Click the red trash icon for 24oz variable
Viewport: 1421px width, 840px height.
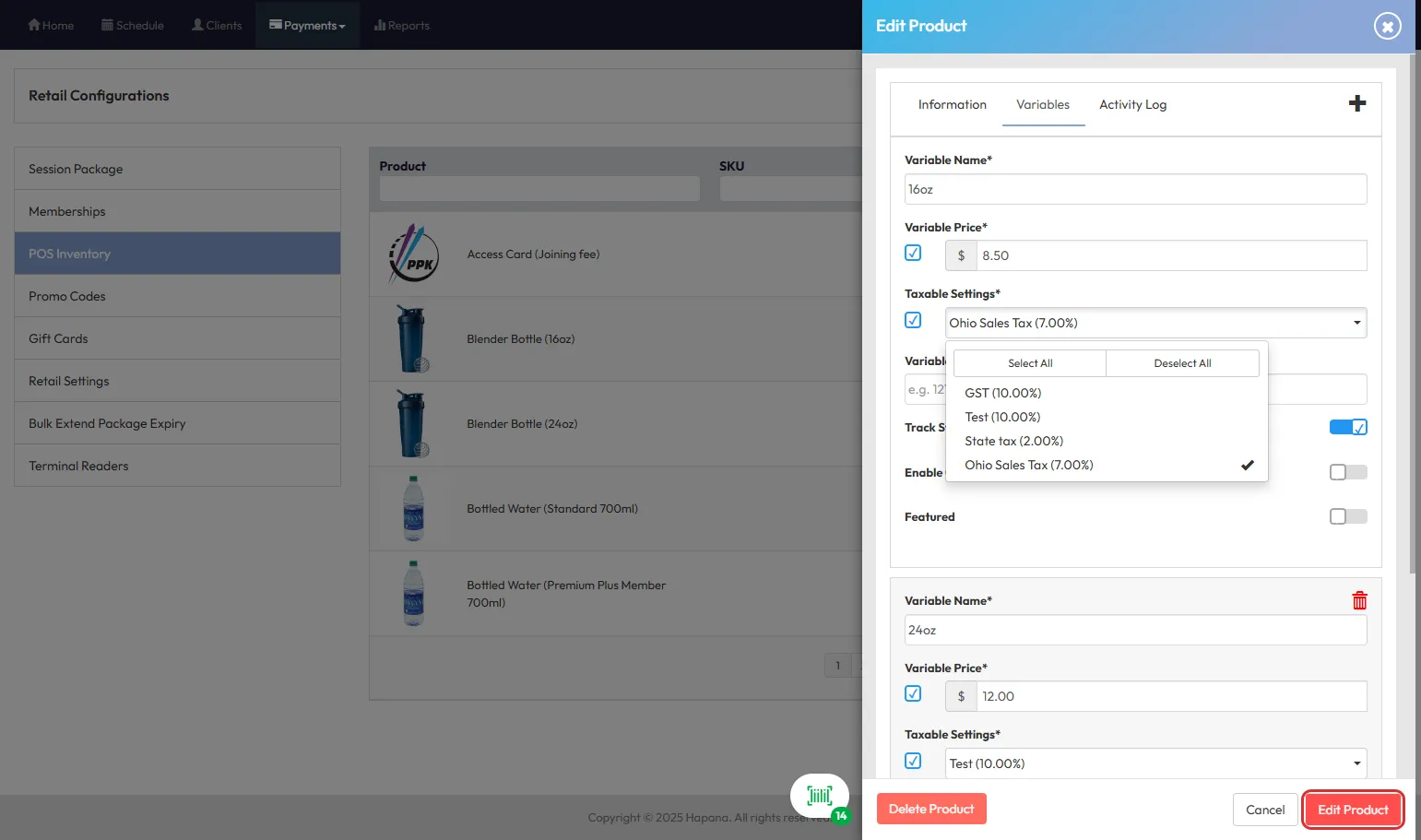pos(1359,601)
